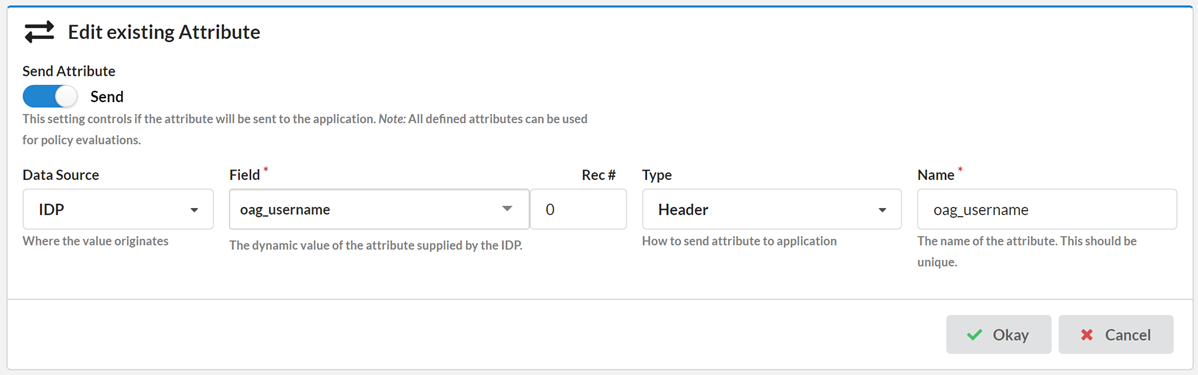The width and height of the screenshot is (1198, 375).
Task: Click the swap arrows icon beside the title
Action: pyautogui.click(x=39, y=32)
